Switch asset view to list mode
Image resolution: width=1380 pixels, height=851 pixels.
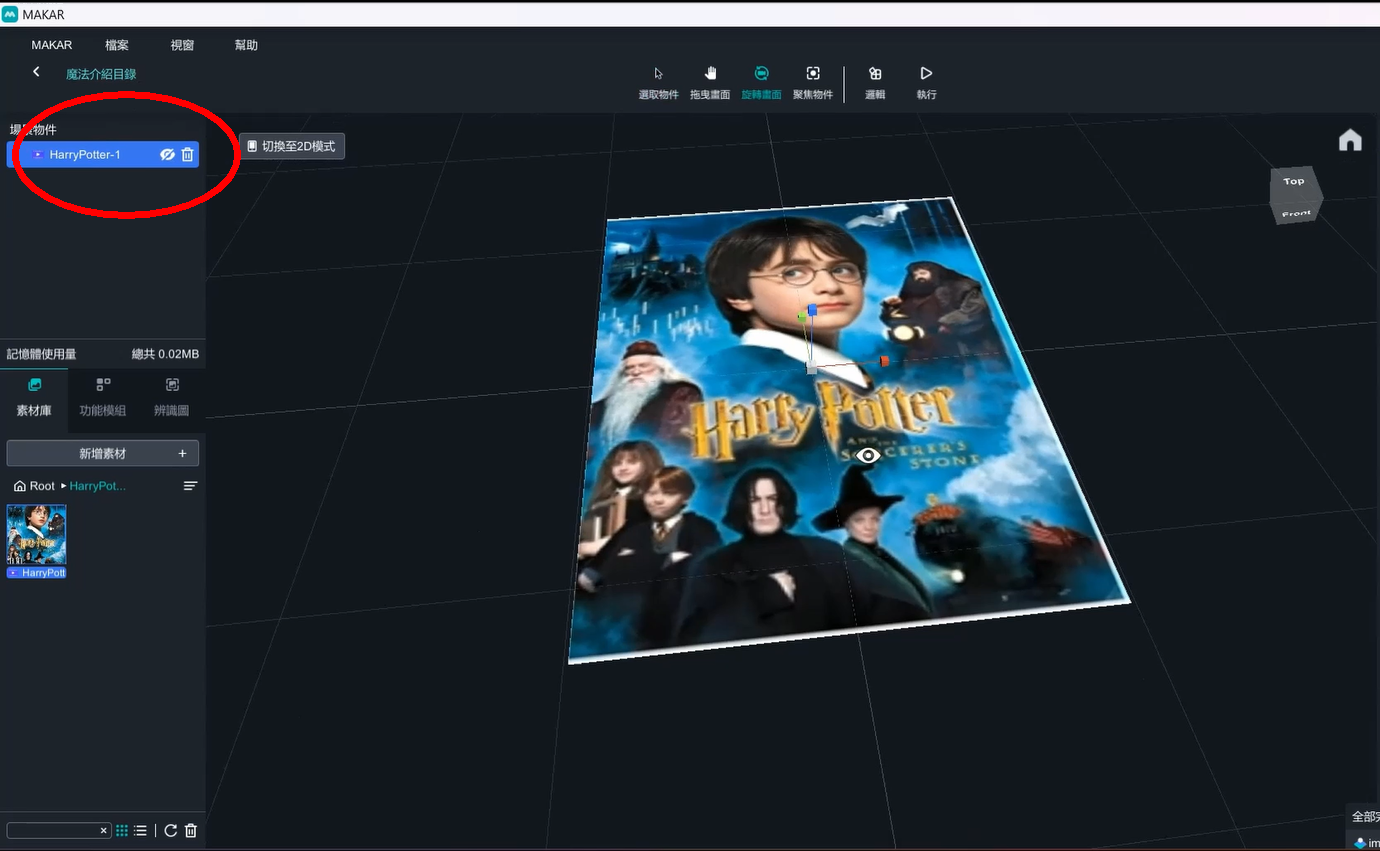tap(140, 831)
